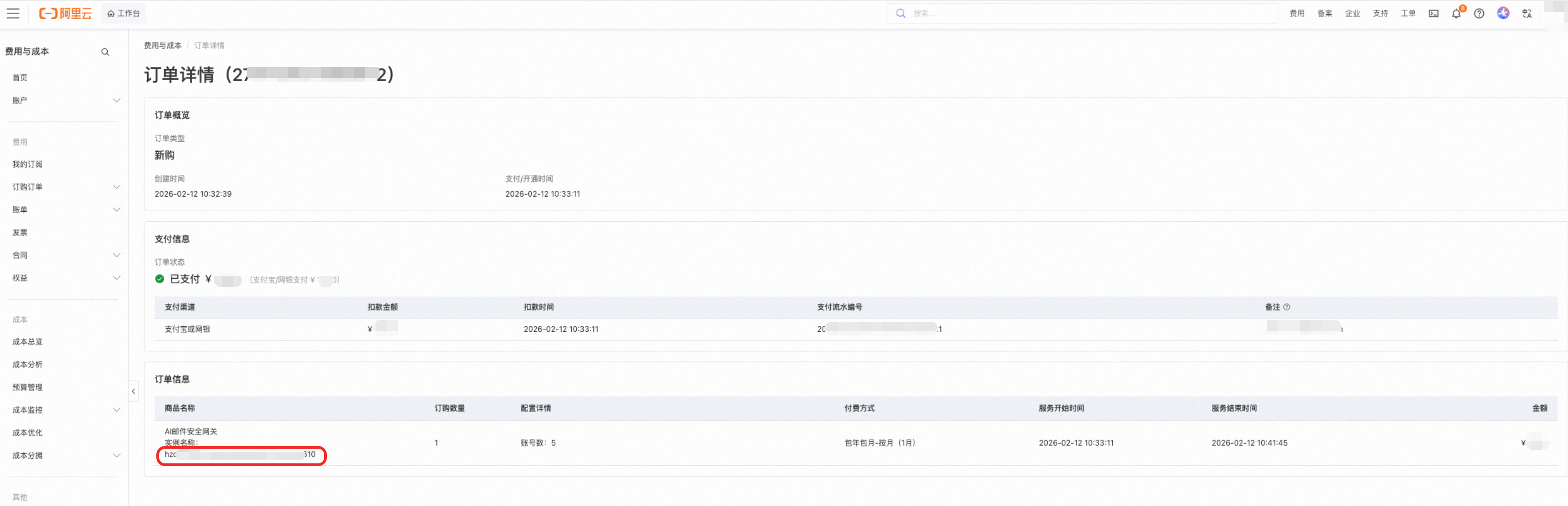
Task: Open the Cloud Shell terminal icon
Action: pos(1434,13)
